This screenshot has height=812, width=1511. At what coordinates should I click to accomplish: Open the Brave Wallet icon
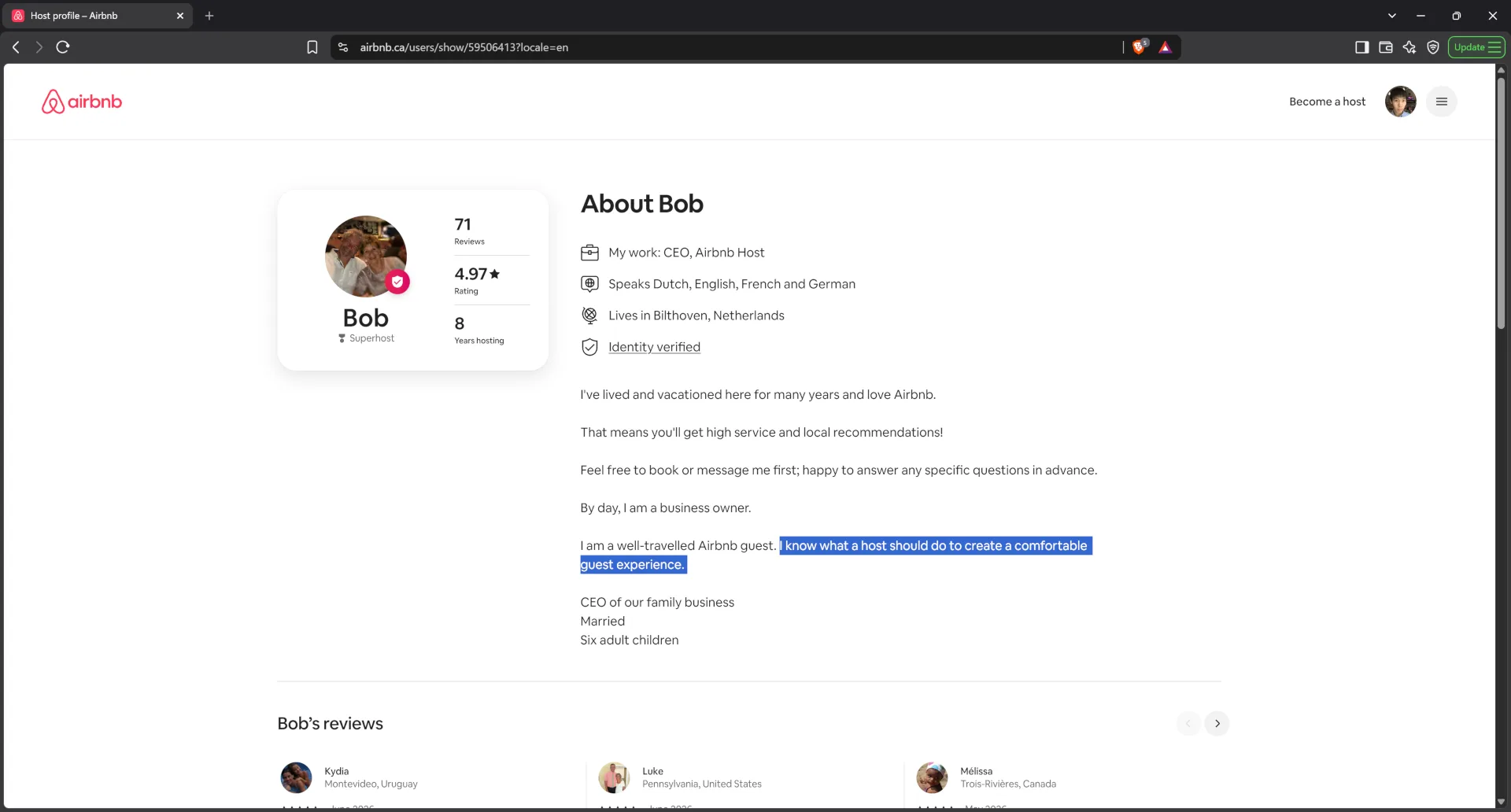(x=1386, y=47)
